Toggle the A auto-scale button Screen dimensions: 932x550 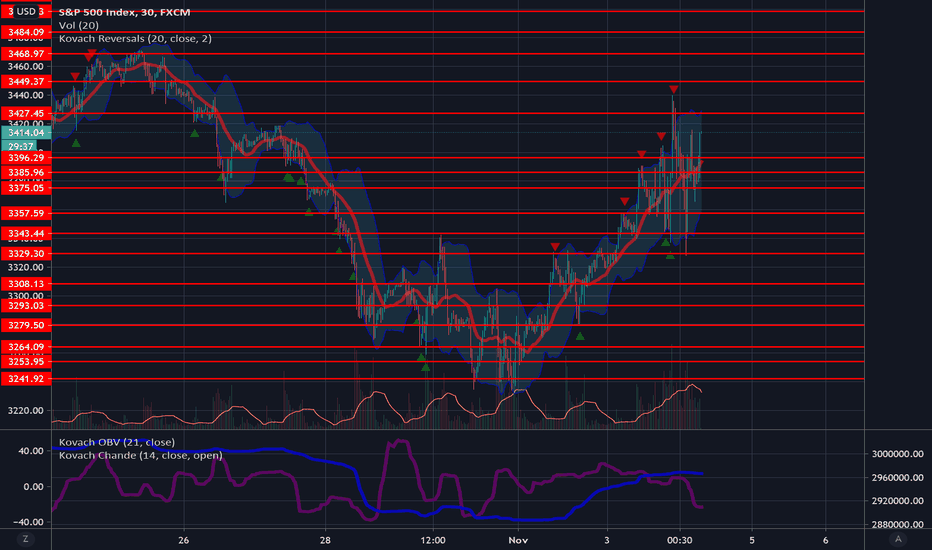click(x=898, y=539)
